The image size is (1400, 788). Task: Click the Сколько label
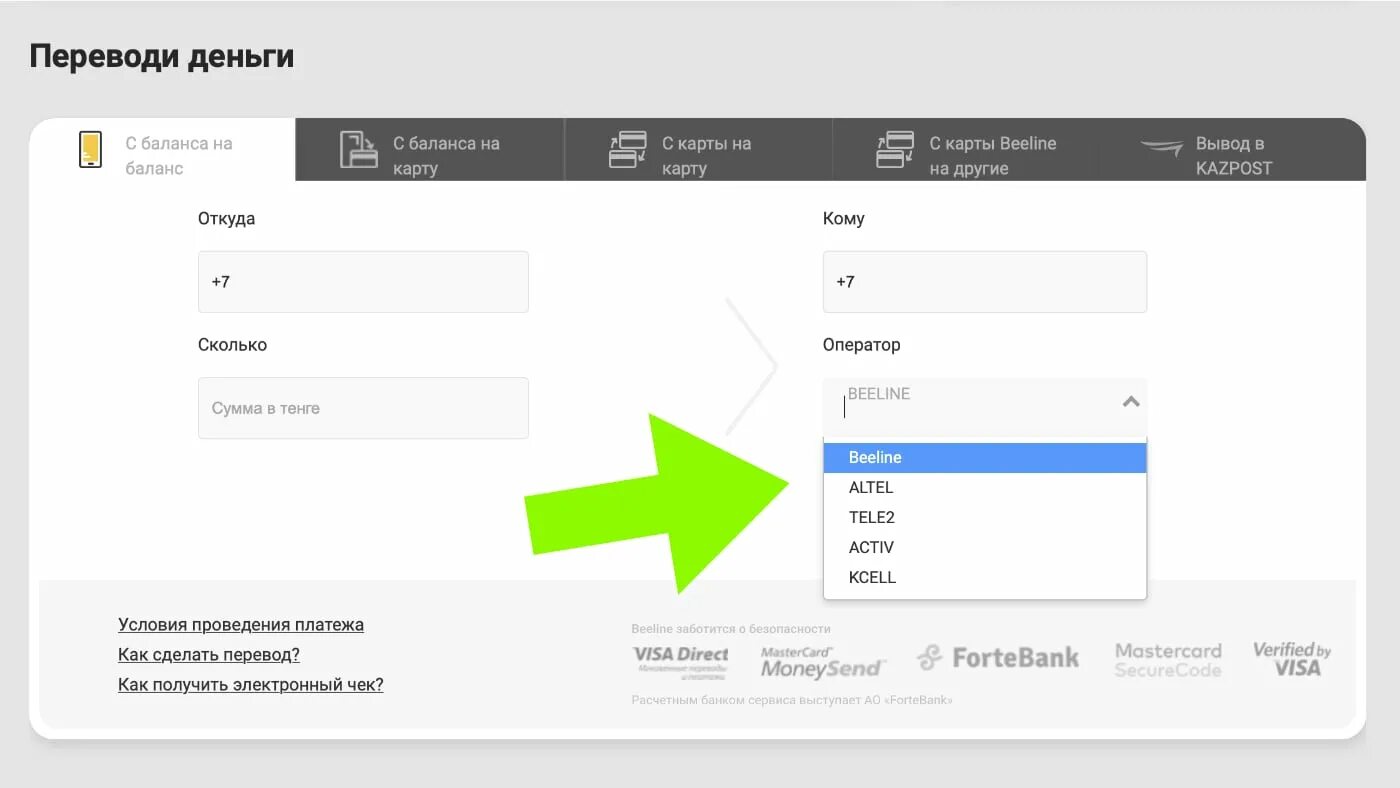click(x=233, y=345)
